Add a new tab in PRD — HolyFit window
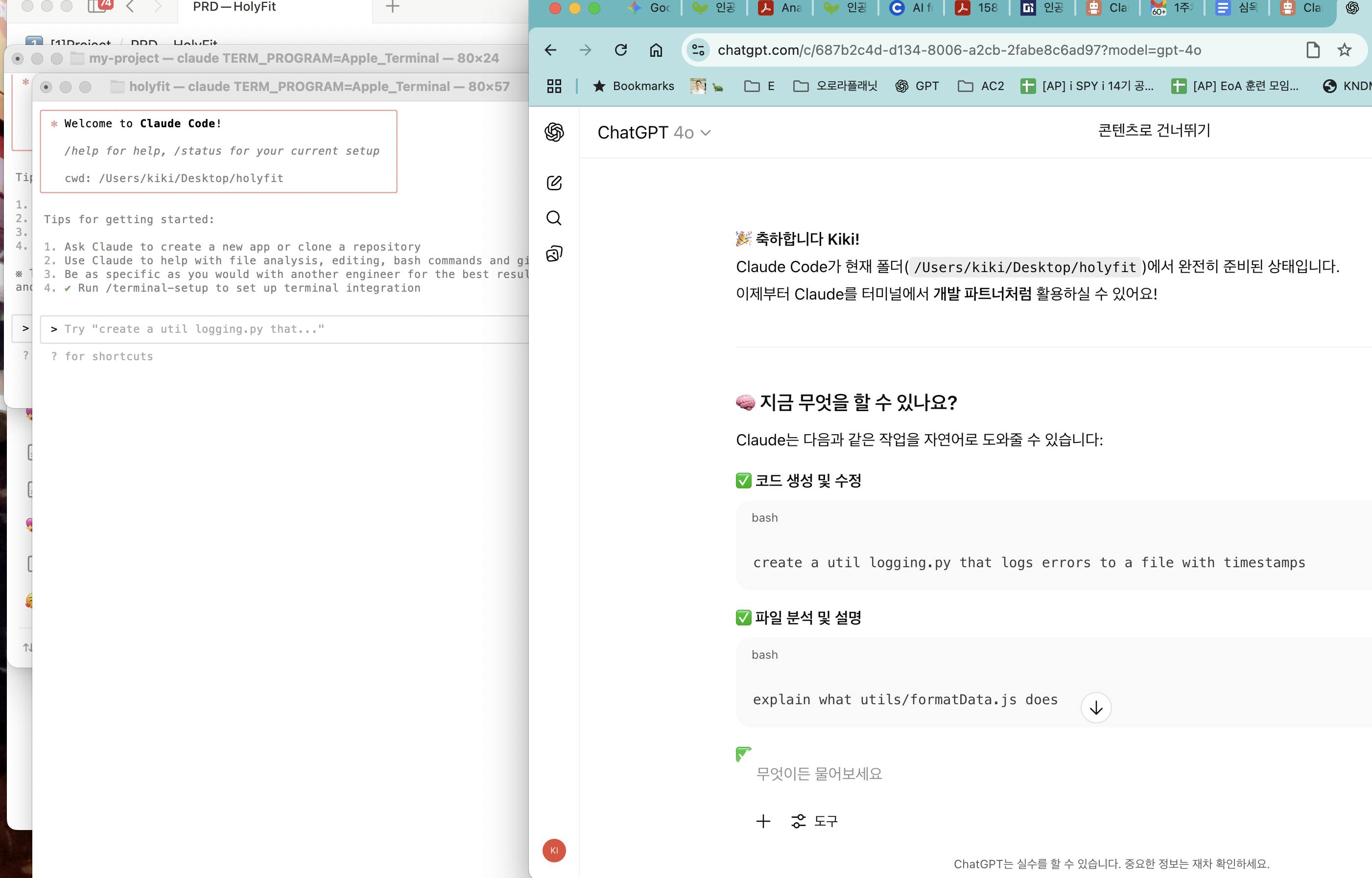The image size is (1372, 878). (392, 6)
